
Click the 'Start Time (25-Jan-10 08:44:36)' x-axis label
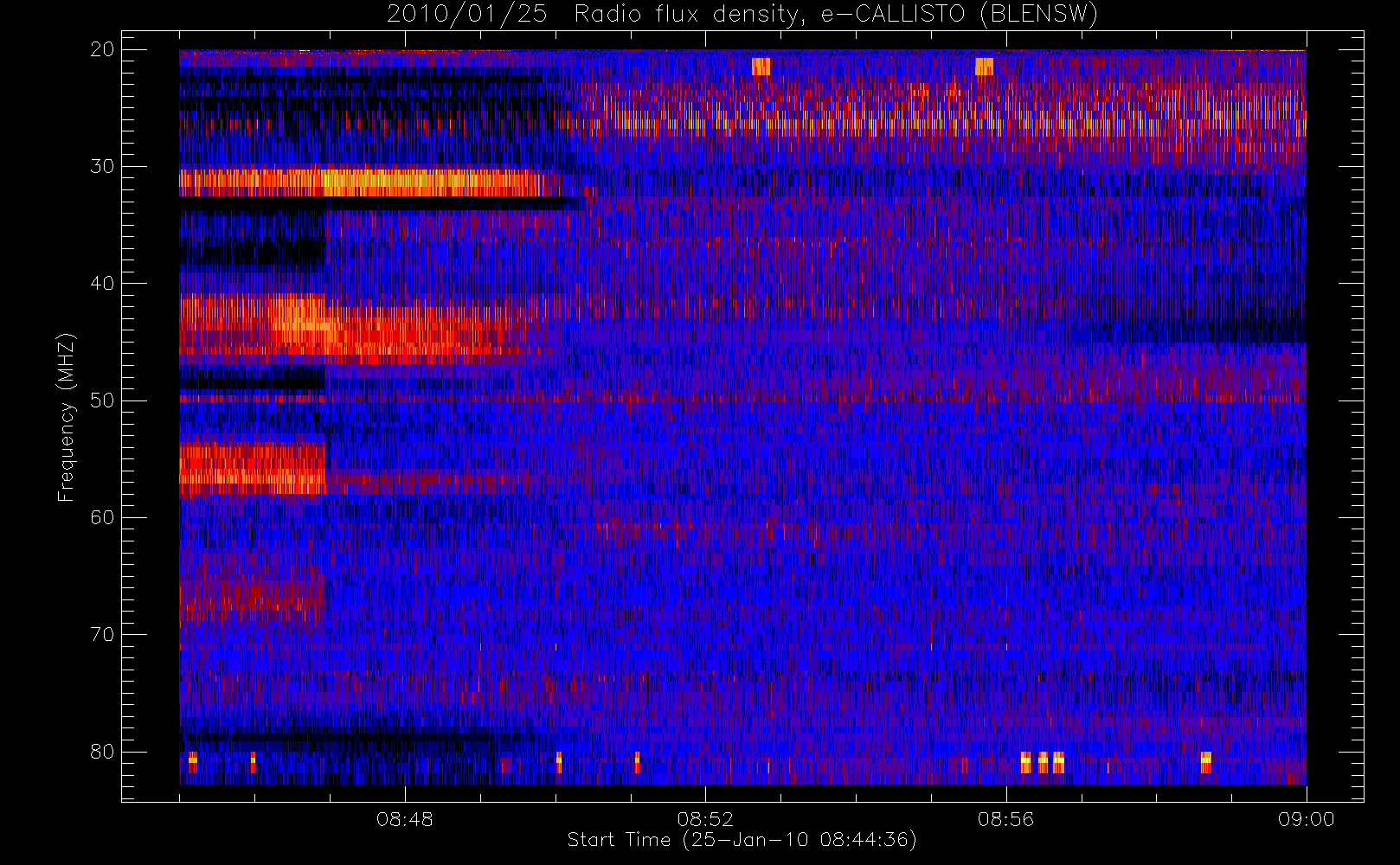click(x=742, y=840)
